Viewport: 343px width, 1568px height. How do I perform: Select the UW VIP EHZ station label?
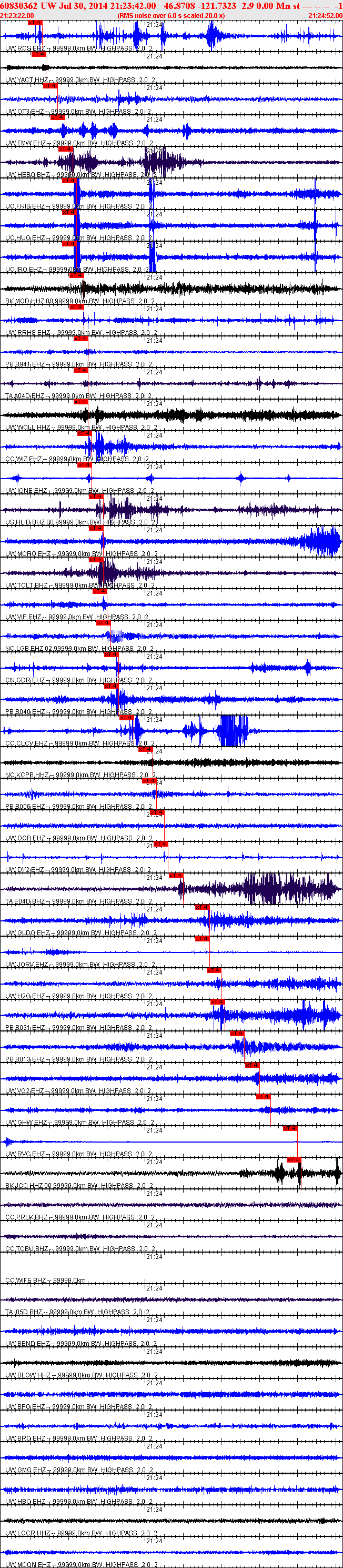(77, 617)
